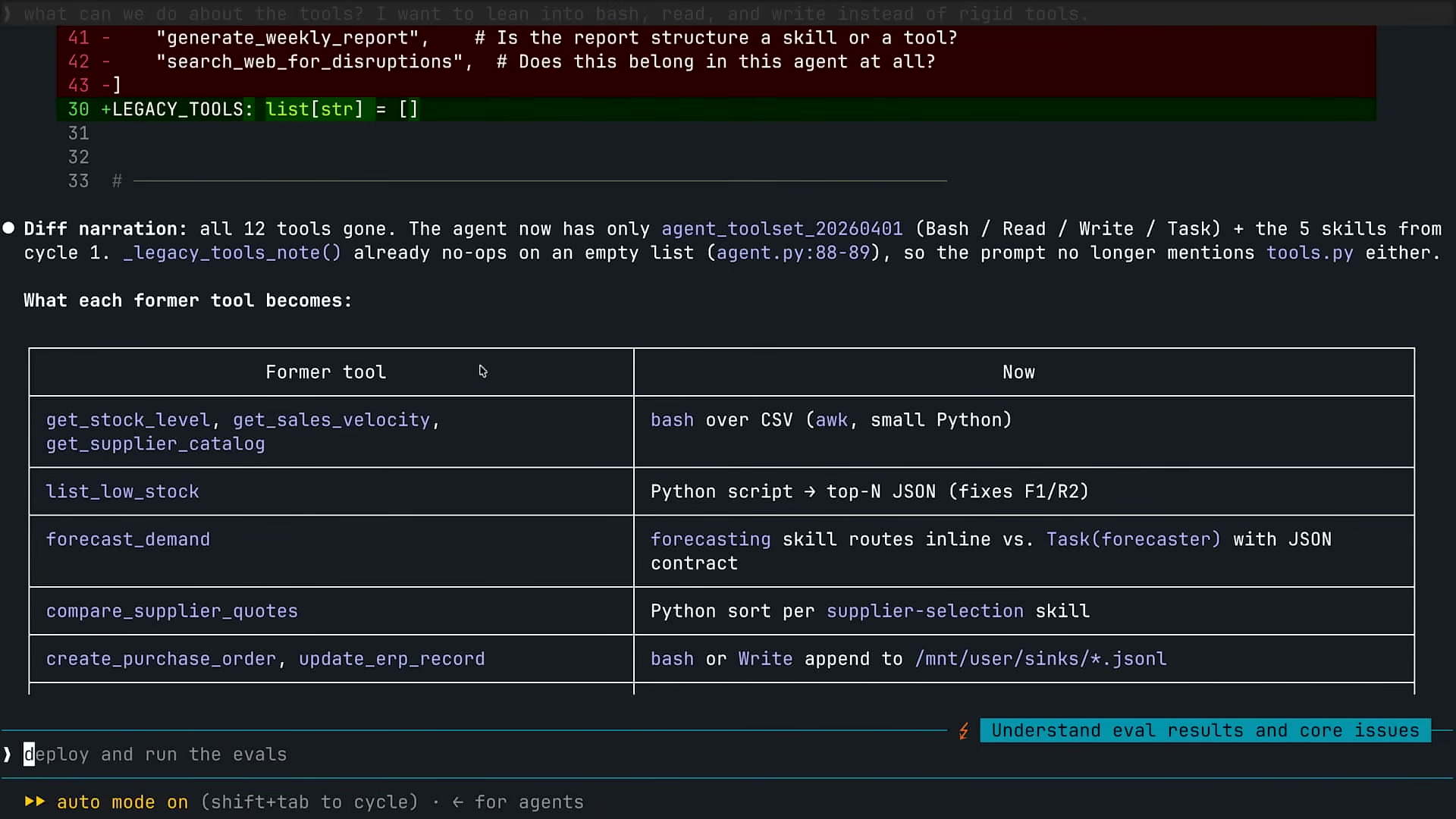1456x819 pixels.
Task: Click the arrow symbol in top-N JSON row
Action: (x=809, y=492)
